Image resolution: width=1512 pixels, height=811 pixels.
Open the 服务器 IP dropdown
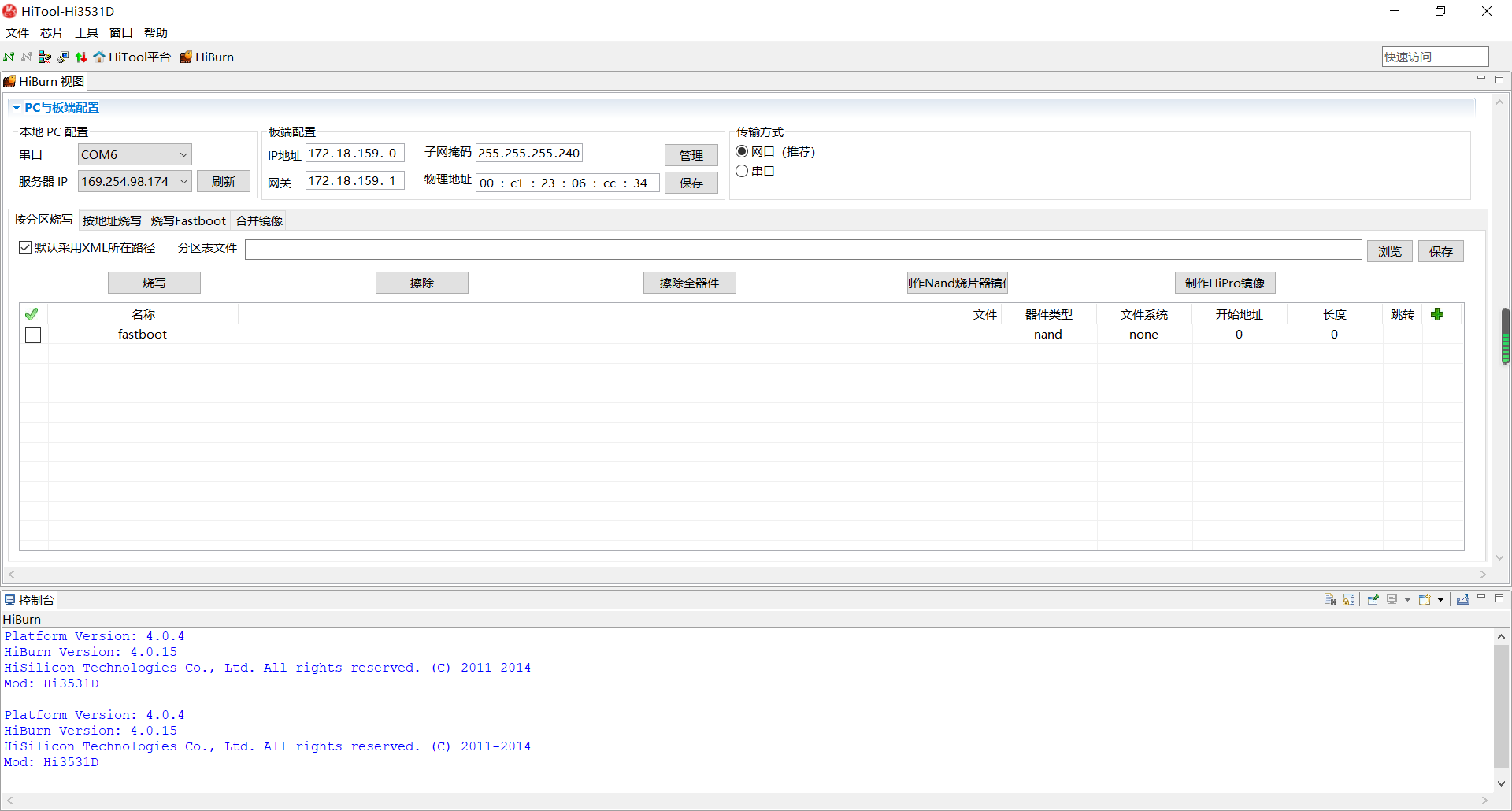(183, 181)
